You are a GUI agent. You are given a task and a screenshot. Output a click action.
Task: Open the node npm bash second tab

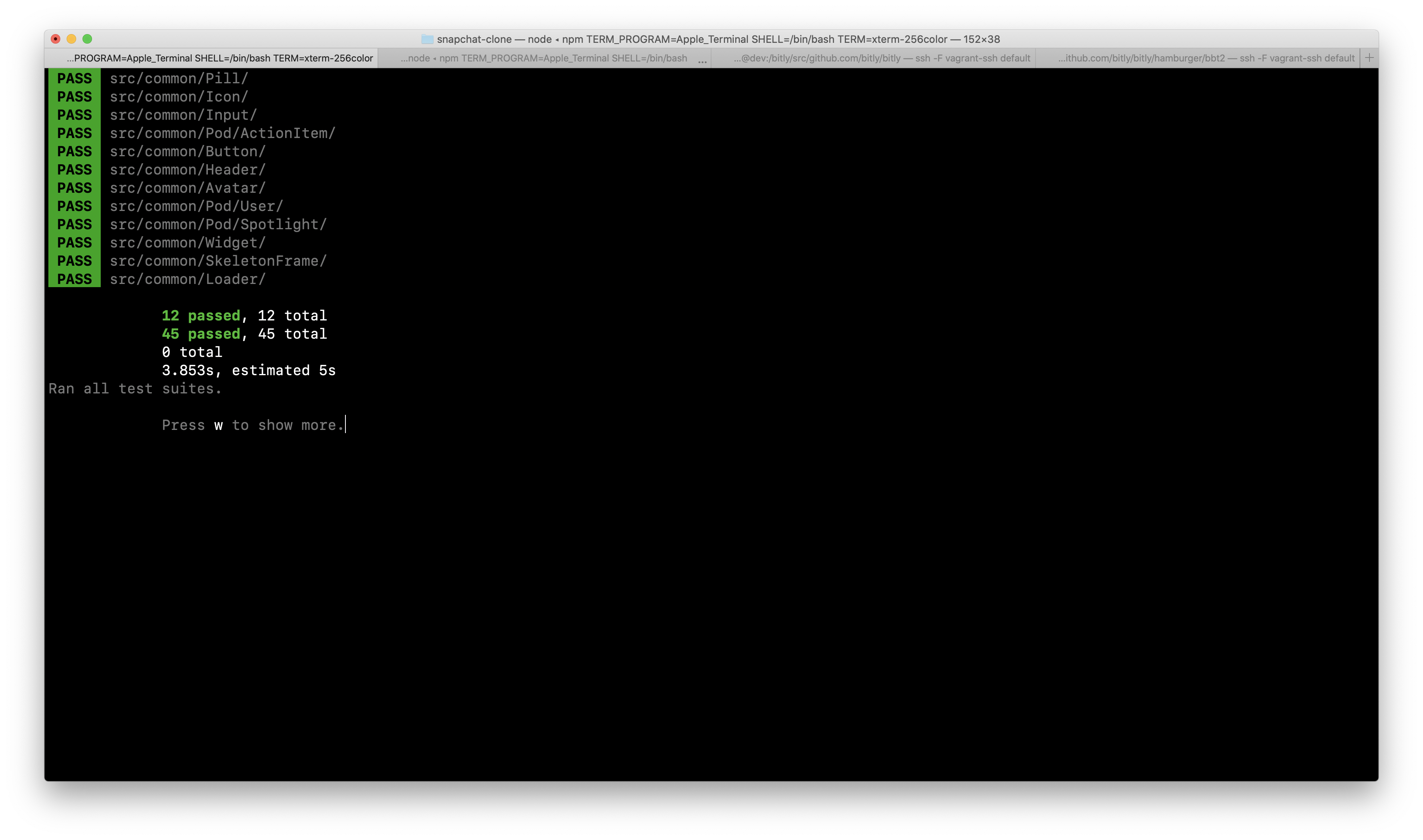coord(543,58)
